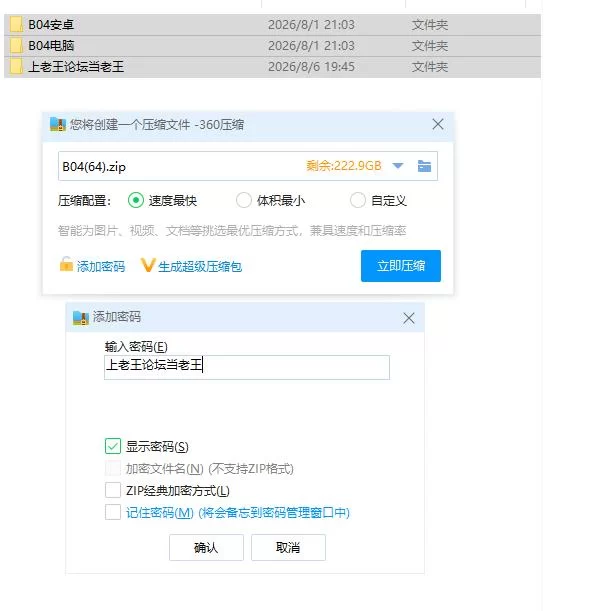
Task: Click the 添加密码 lock link
Action: click(92, 266)
